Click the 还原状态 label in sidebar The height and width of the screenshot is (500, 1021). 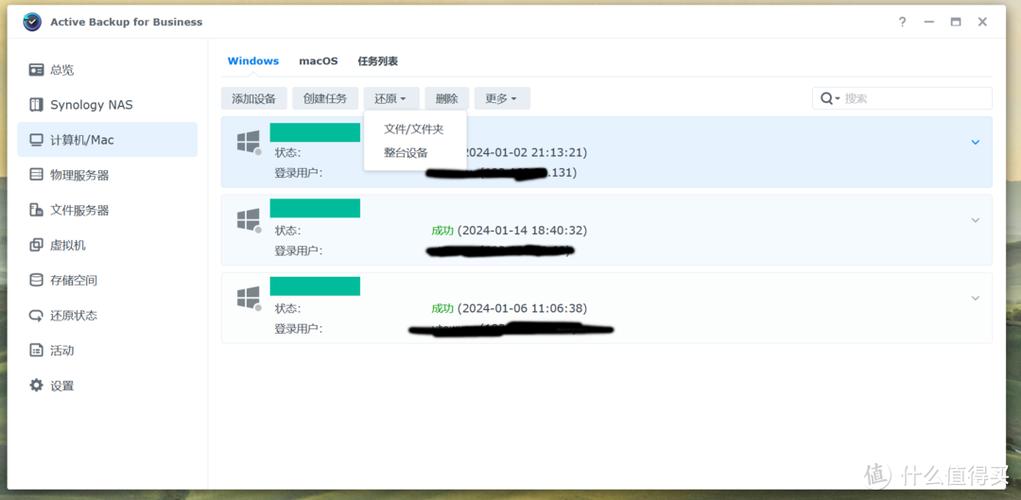74,316
